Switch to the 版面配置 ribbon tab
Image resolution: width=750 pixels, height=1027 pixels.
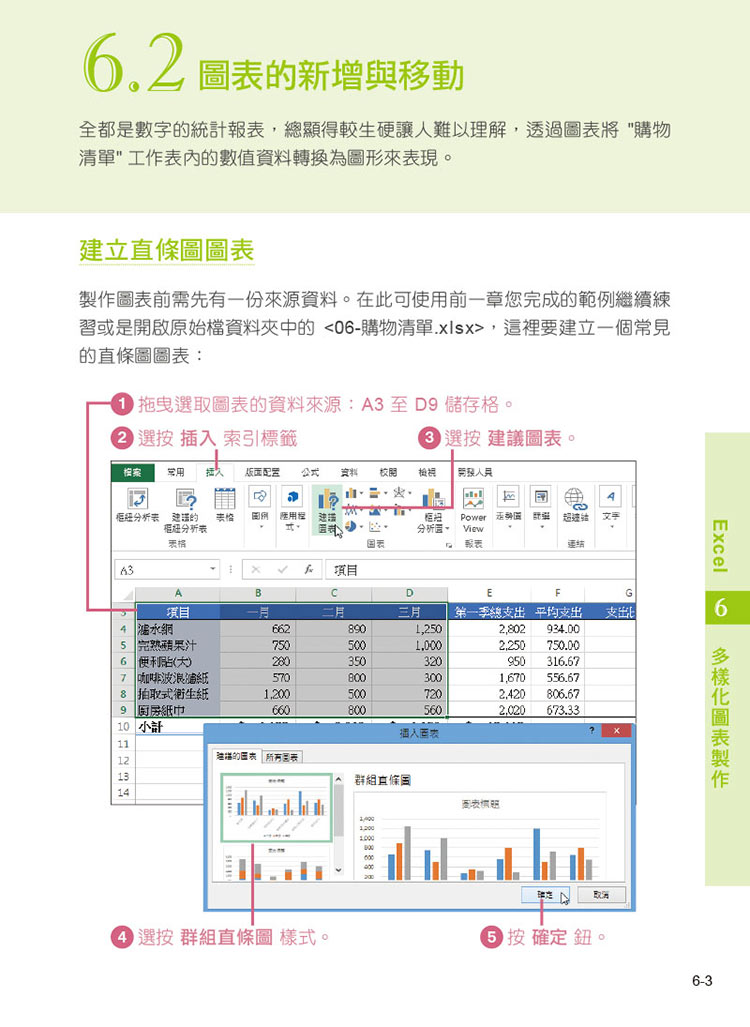pyautogui.click(x=262, y=471)
